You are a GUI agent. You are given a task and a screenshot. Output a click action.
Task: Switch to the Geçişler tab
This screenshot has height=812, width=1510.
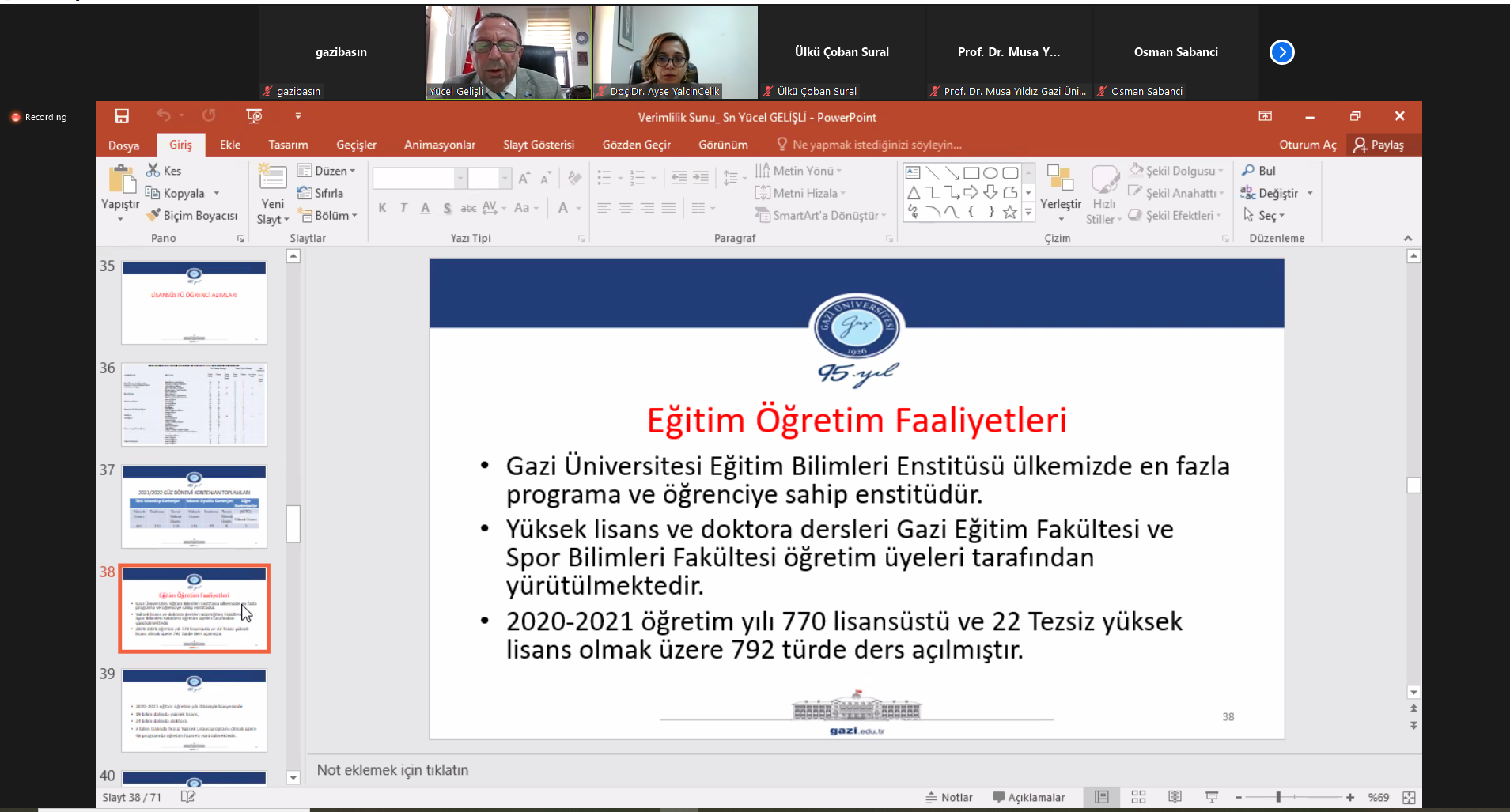click(356, 145)
